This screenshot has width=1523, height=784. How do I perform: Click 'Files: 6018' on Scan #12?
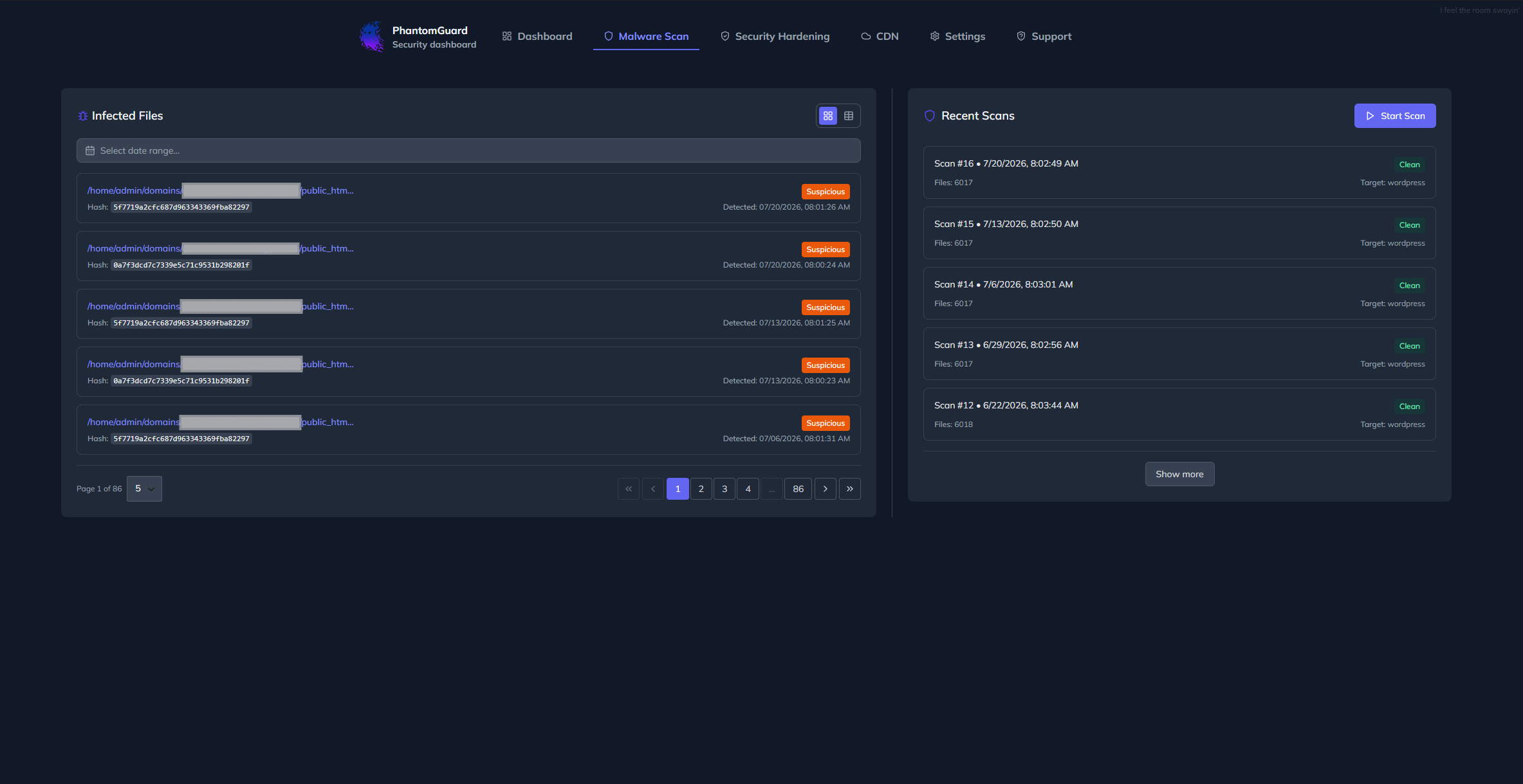954,424
